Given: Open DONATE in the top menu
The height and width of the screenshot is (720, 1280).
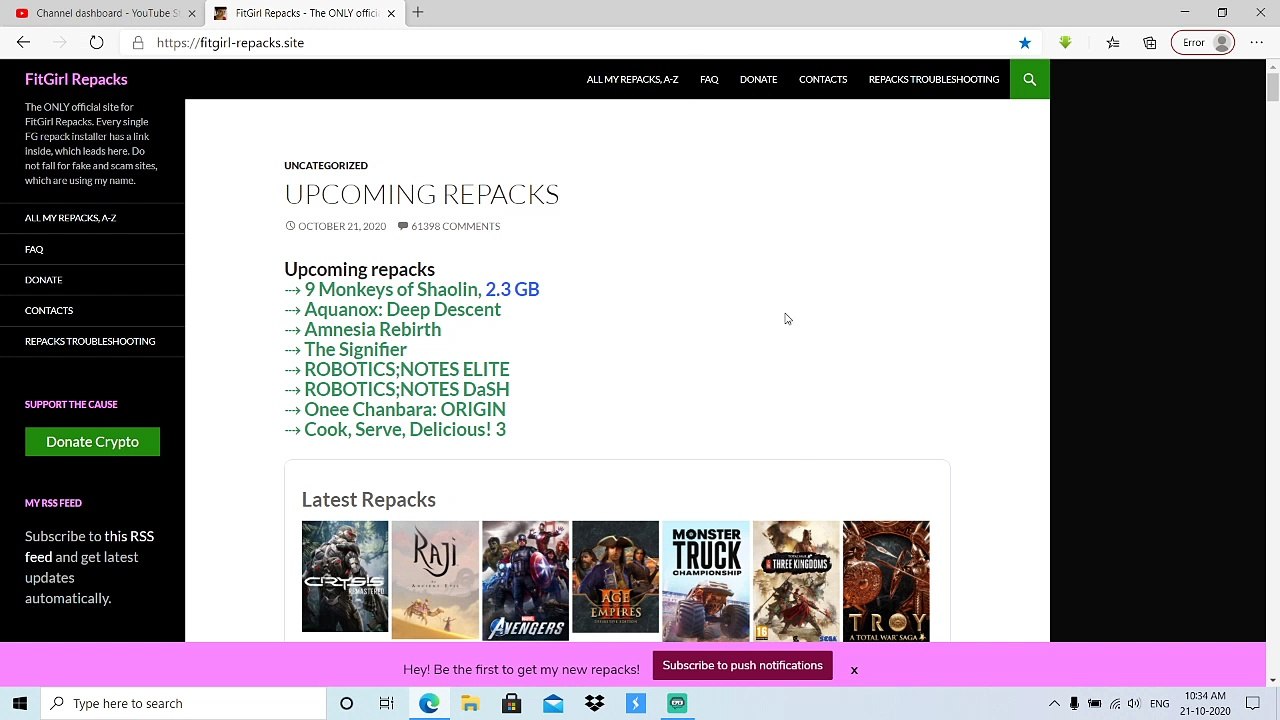Looking at the screenshot, I should pos(758,79).
